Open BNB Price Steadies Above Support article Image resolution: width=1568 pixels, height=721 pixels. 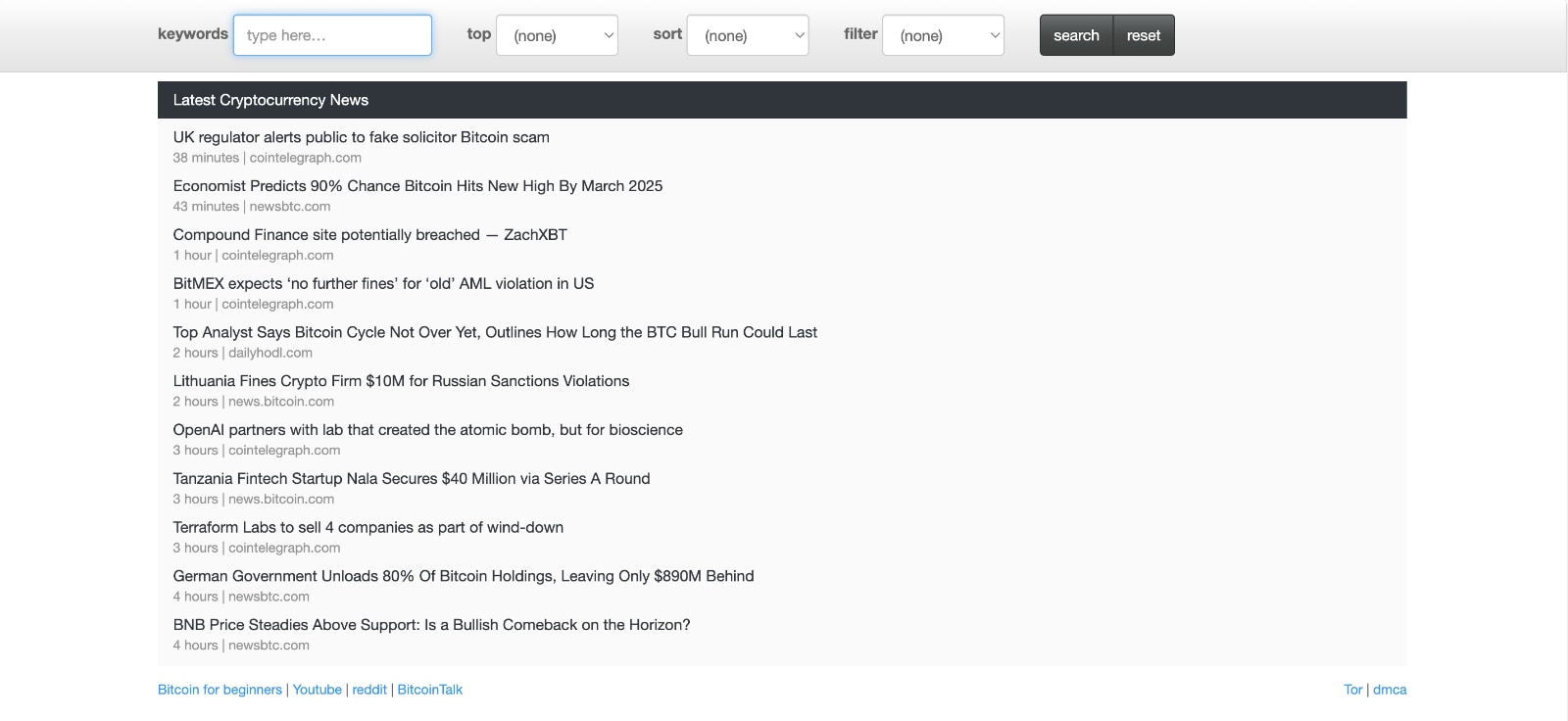coord(431,625)
